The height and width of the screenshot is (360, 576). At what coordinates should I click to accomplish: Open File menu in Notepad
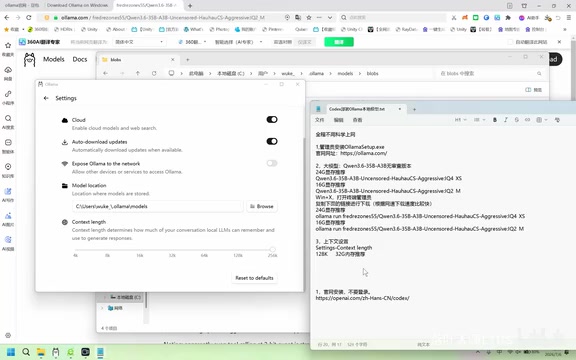click(x=320, y=120)
